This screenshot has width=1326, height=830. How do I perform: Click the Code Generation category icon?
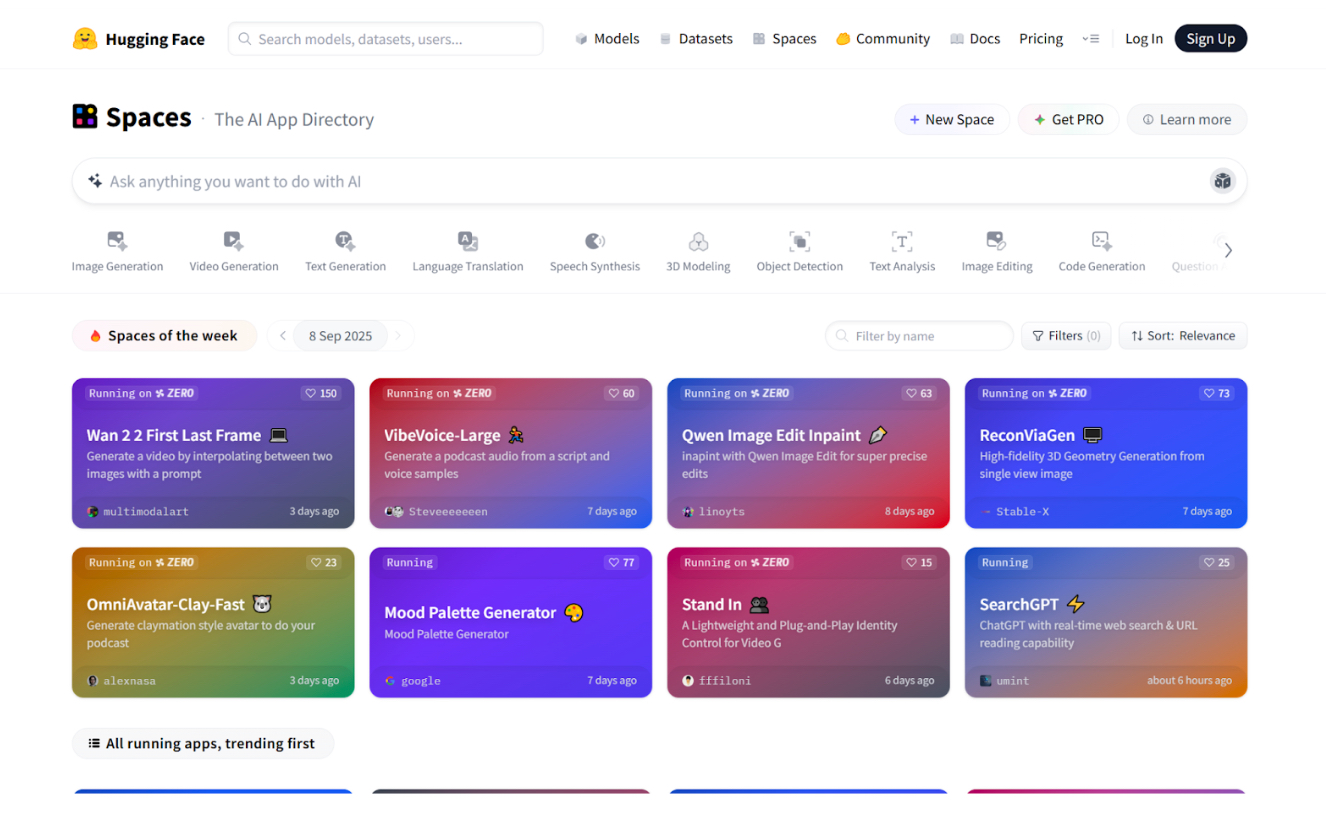pos(1101,241)
